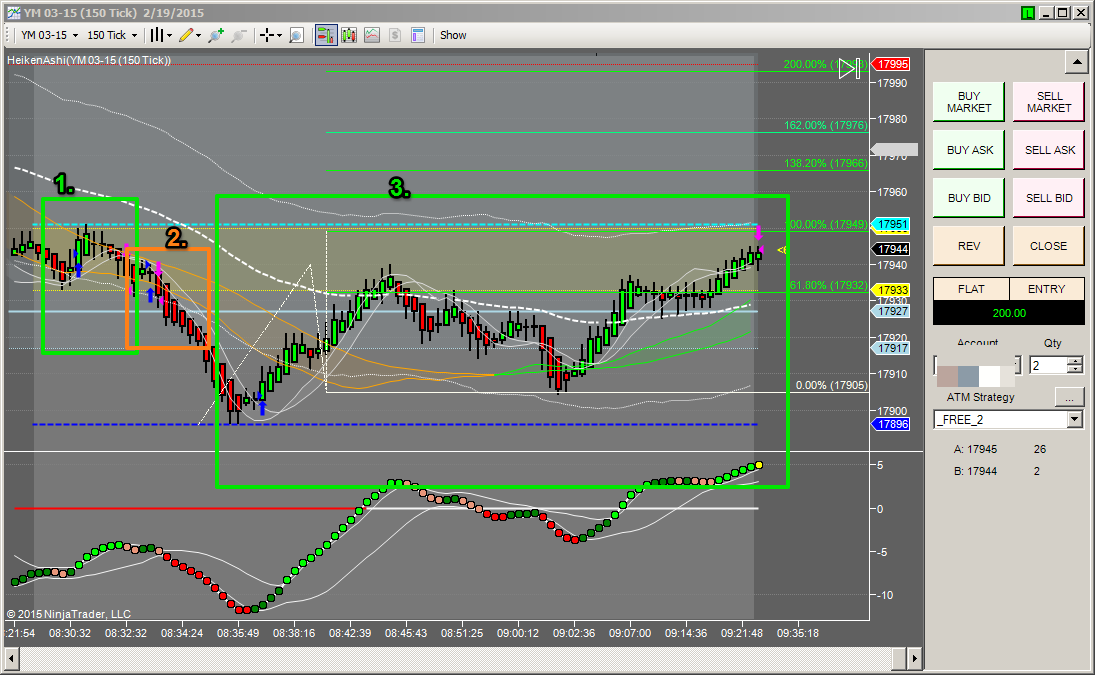1095x675 pixels.
Task: Click the cyan 17951 price marker
Action: (x=892, y=225)
